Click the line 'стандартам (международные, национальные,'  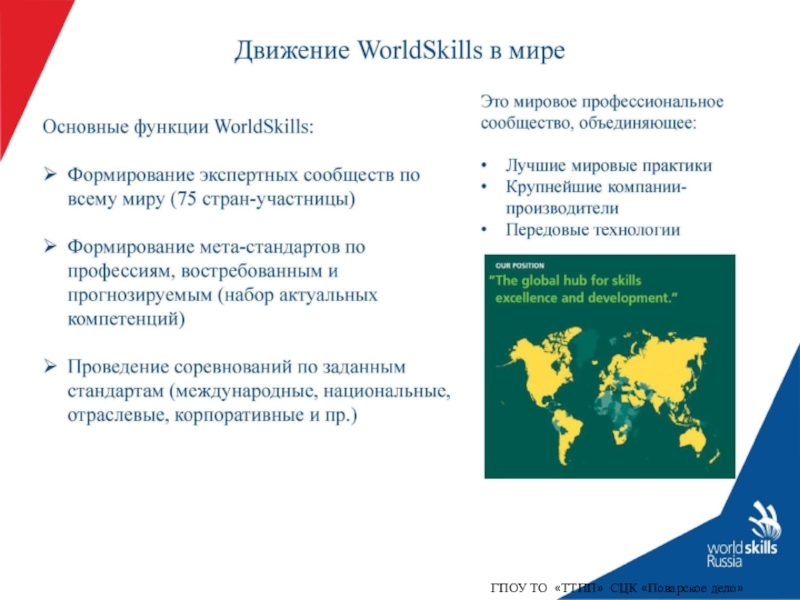259,391
